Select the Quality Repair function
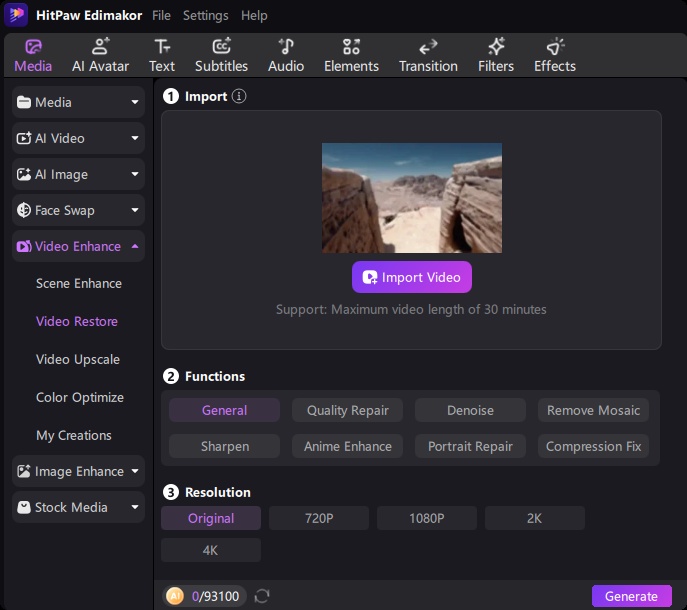The image size is (687, 610). (347, 410)
